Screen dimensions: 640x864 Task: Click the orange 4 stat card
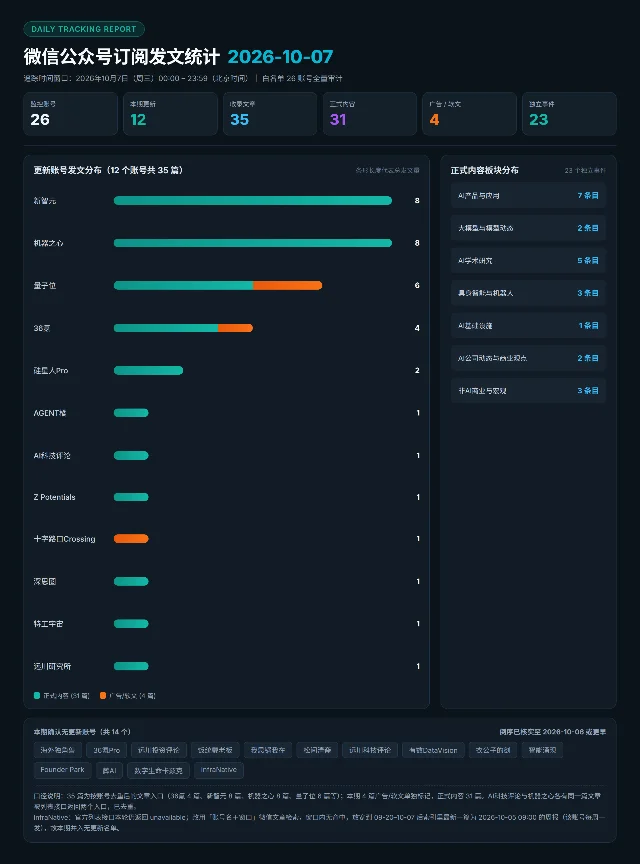click(469, 114)
